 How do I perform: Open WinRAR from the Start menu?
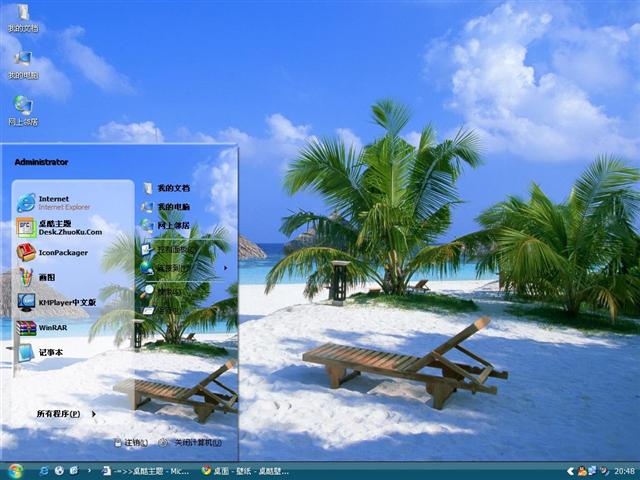(x=42, y=328)
